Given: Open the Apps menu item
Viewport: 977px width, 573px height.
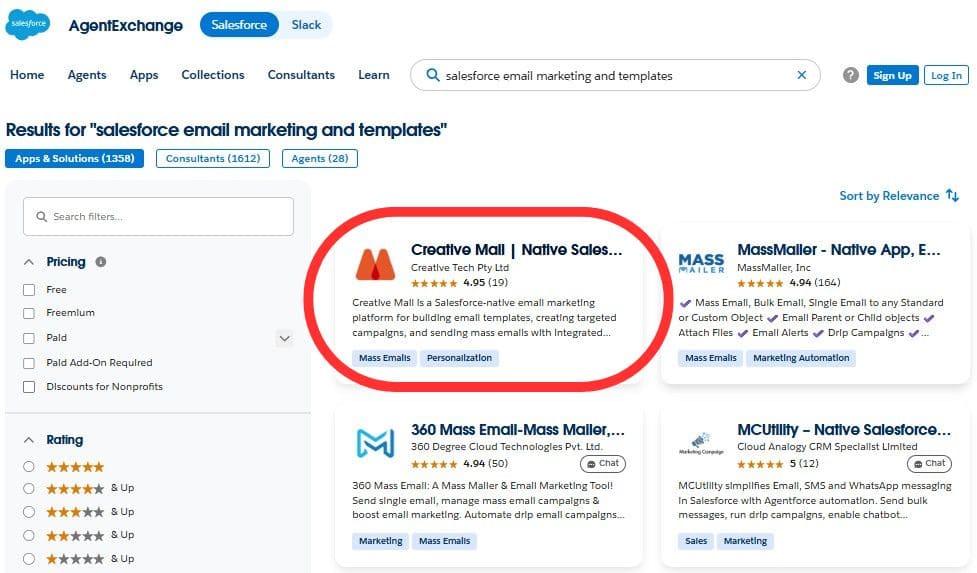Looking at the screenshot, I should pos(144,75).
